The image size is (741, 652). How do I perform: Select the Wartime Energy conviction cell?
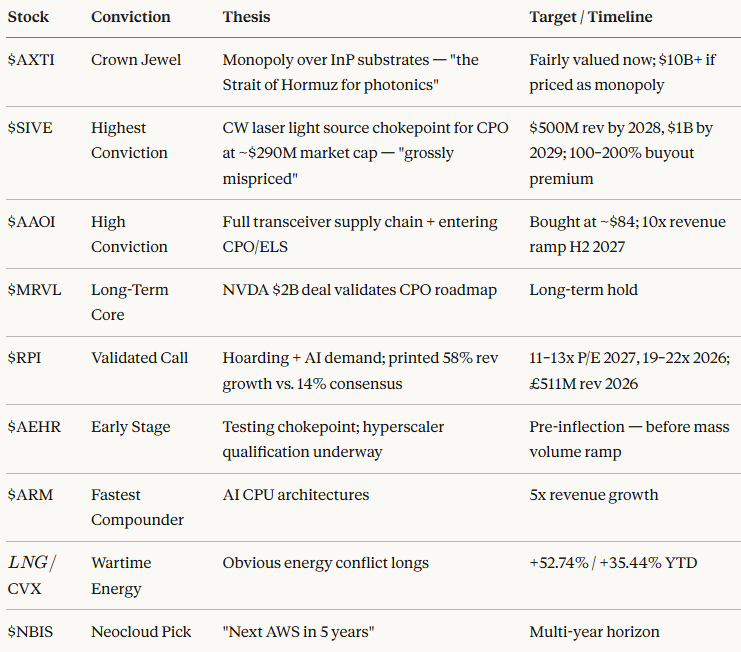point(120,576)
